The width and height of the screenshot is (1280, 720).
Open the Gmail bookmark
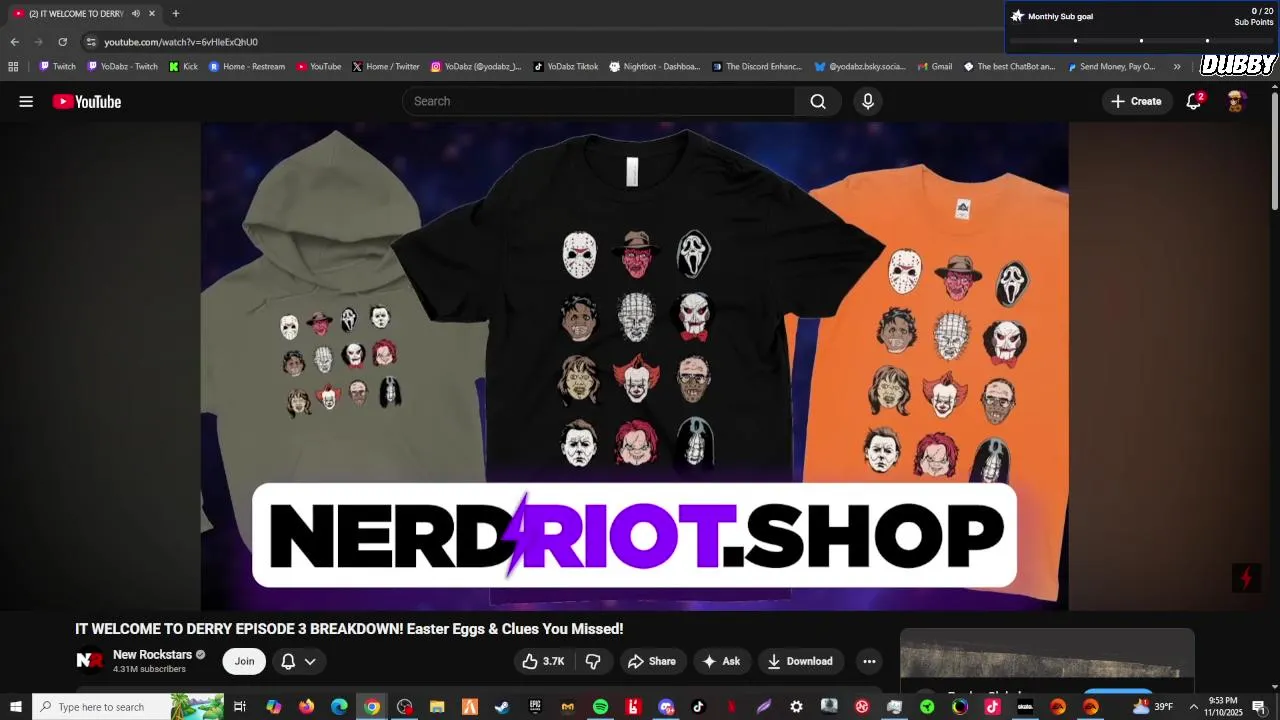pyautogui.click(x=934, y=67)
